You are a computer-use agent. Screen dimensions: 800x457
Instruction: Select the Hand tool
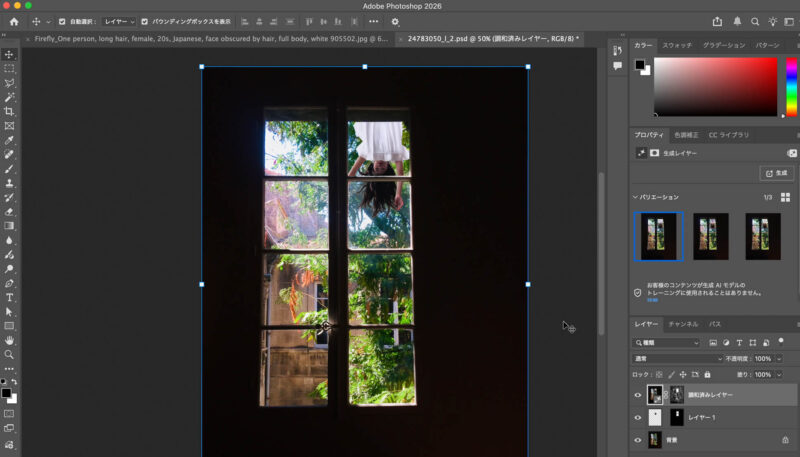9,340
